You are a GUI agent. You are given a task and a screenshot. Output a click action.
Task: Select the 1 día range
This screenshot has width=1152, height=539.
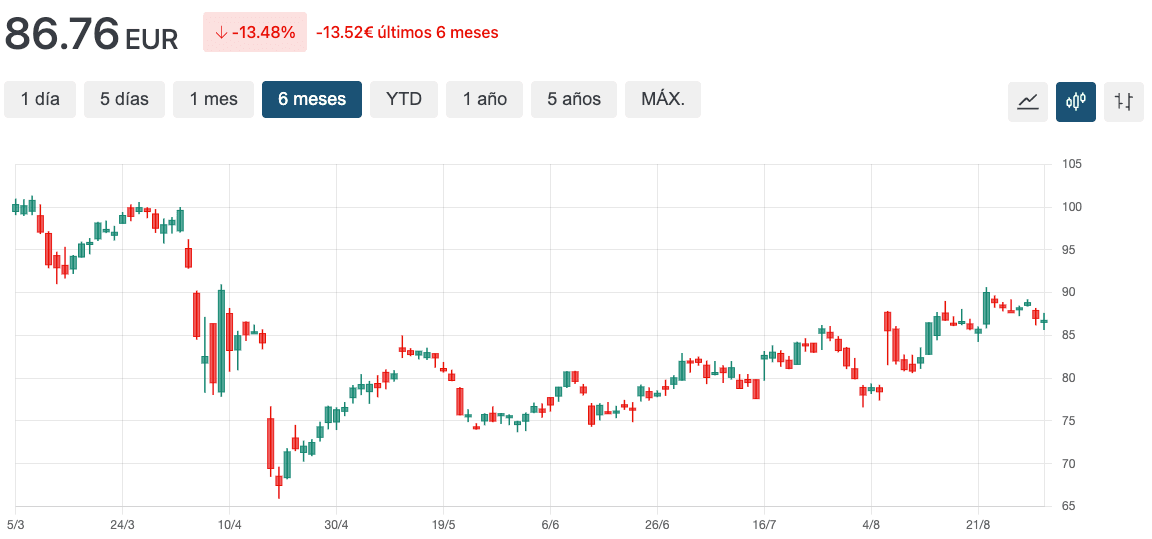click(x=40, y=99)
